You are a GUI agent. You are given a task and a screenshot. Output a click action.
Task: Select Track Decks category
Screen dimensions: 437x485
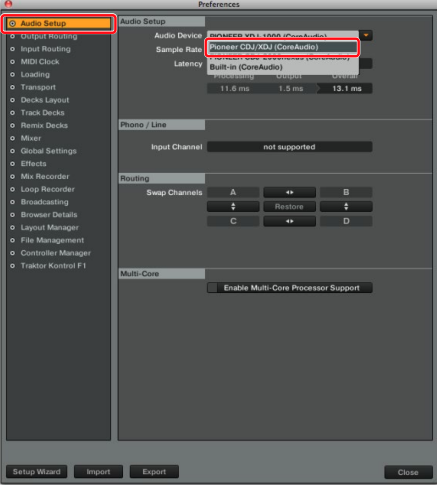point(43,113)
